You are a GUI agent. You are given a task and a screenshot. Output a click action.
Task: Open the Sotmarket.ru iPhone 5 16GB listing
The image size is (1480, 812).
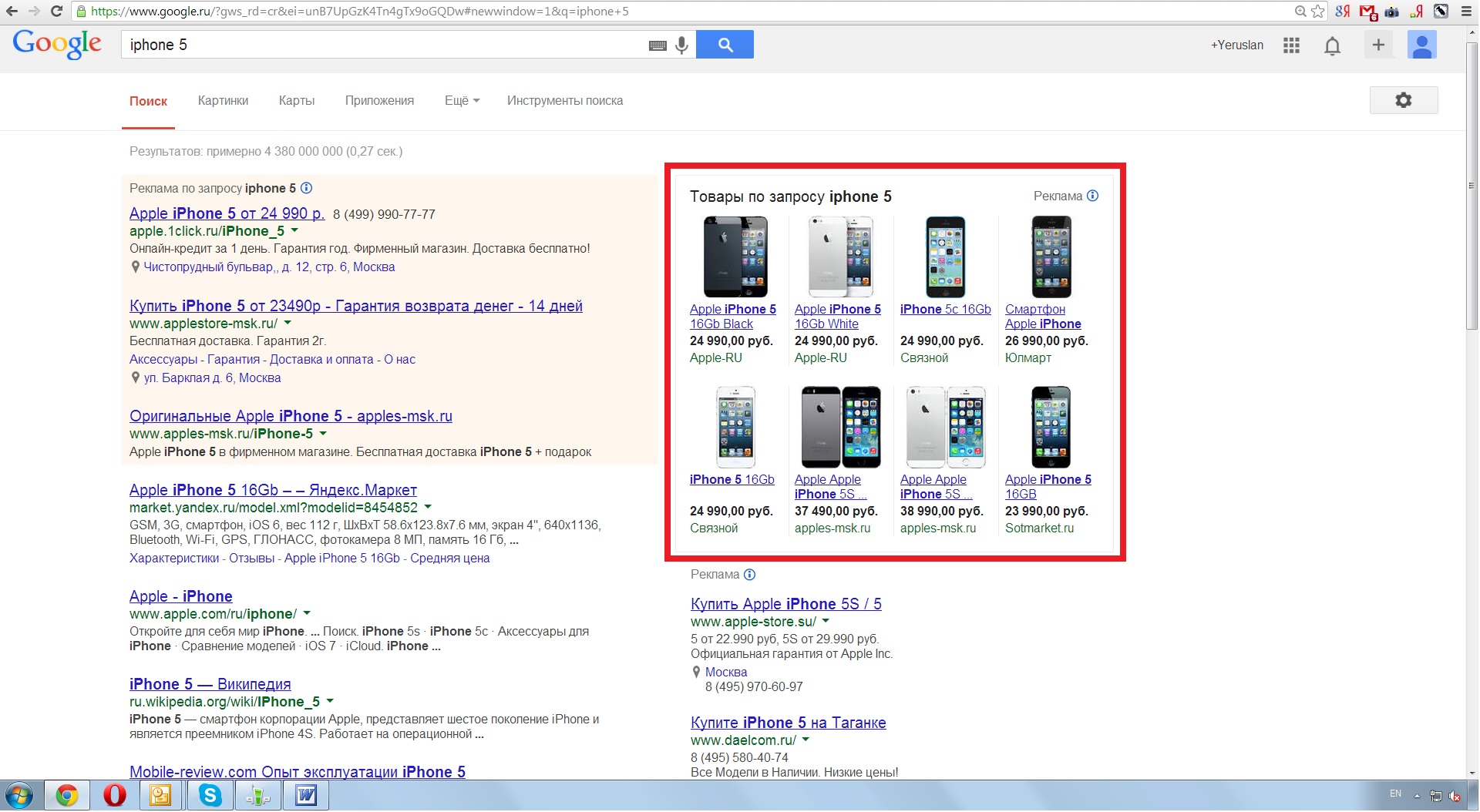coord(1048,487)
